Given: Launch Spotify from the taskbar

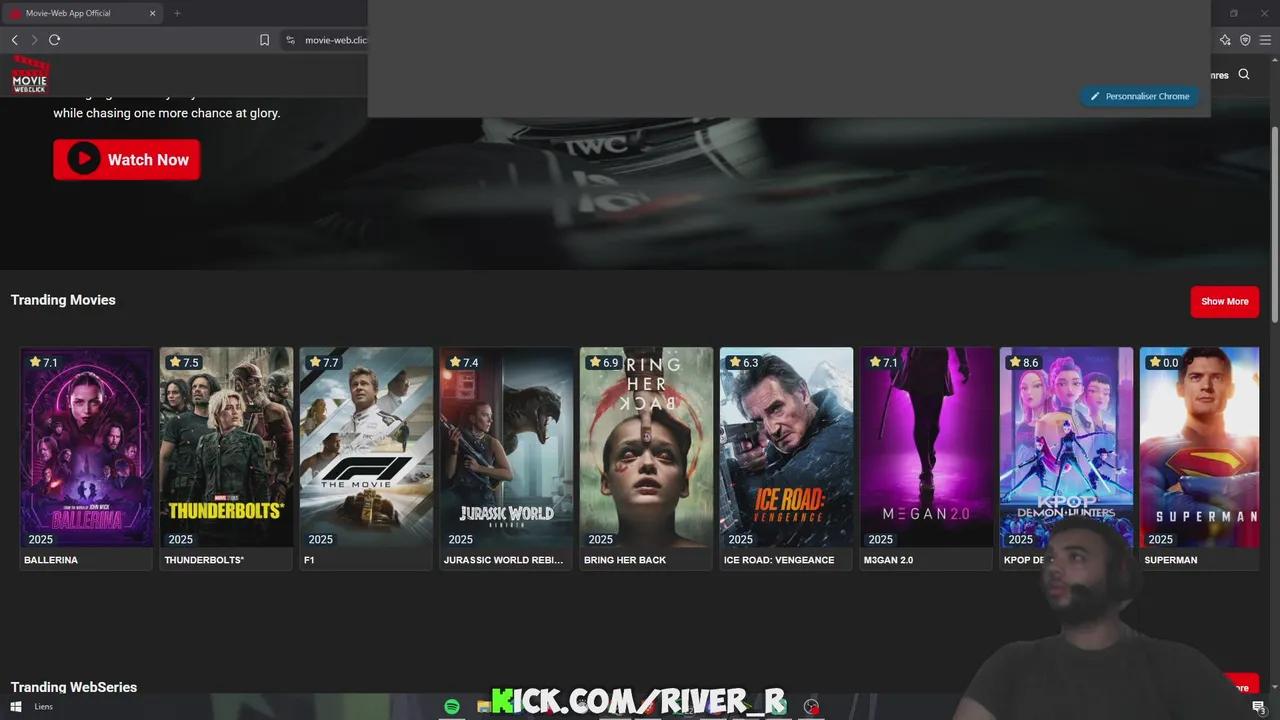Looking at the screenshot, I should [451, 706].
